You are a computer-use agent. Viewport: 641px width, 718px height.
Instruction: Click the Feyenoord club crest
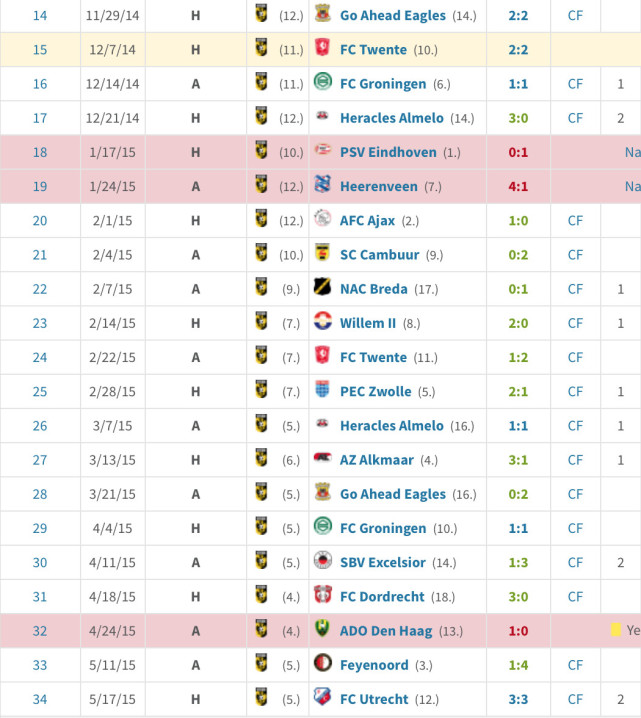(x=322, y=665)
